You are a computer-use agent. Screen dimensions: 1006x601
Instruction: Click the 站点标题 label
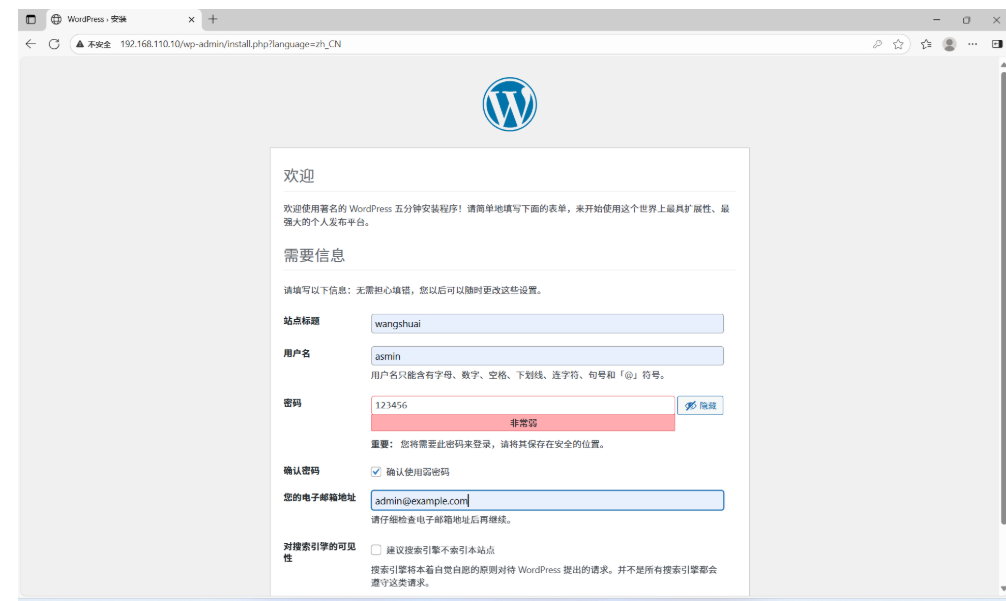pos(302,321)
